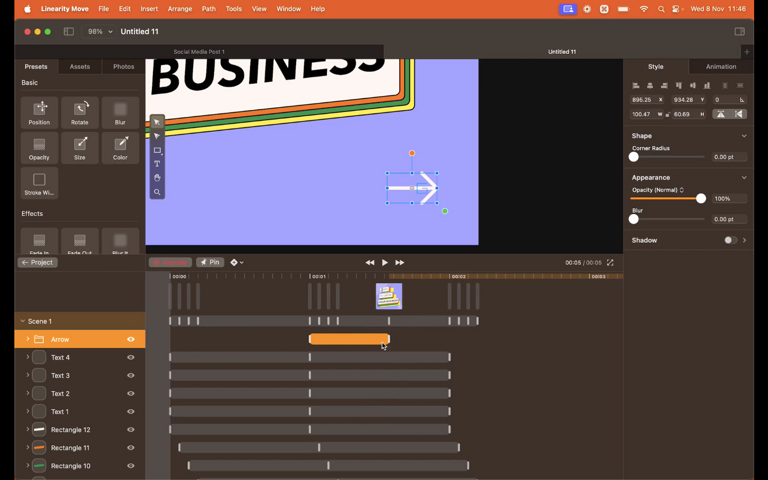Click the X position input field
768x480 pixels.
click(647, 100)
